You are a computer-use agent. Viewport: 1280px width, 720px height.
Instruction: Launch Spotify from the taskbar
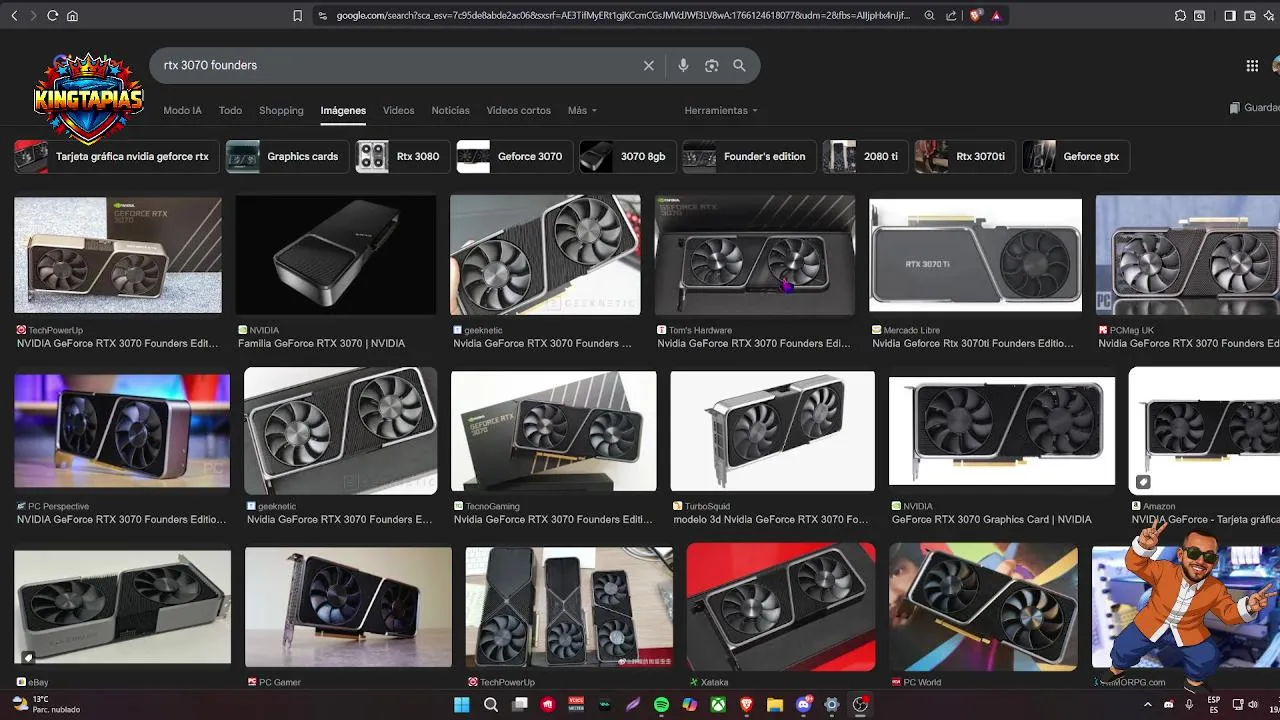(661, 705)
